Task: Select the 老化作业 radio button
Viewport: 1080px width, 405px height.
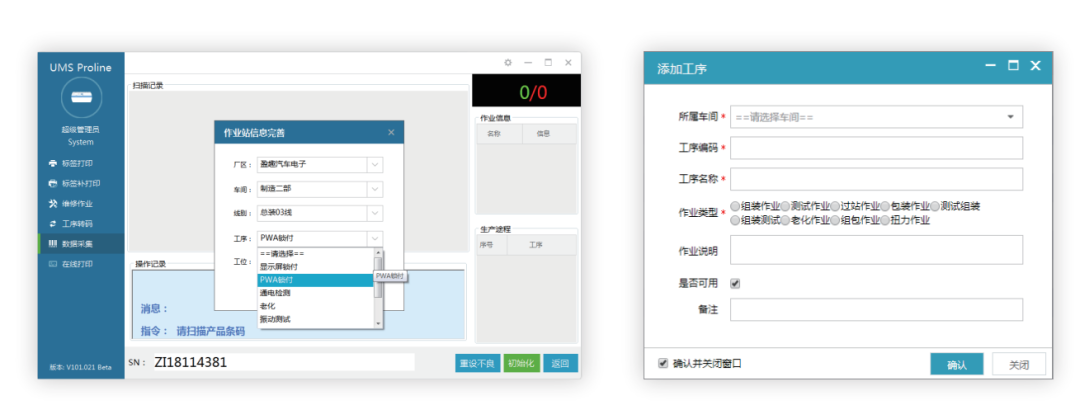Action: pos(785,220)
